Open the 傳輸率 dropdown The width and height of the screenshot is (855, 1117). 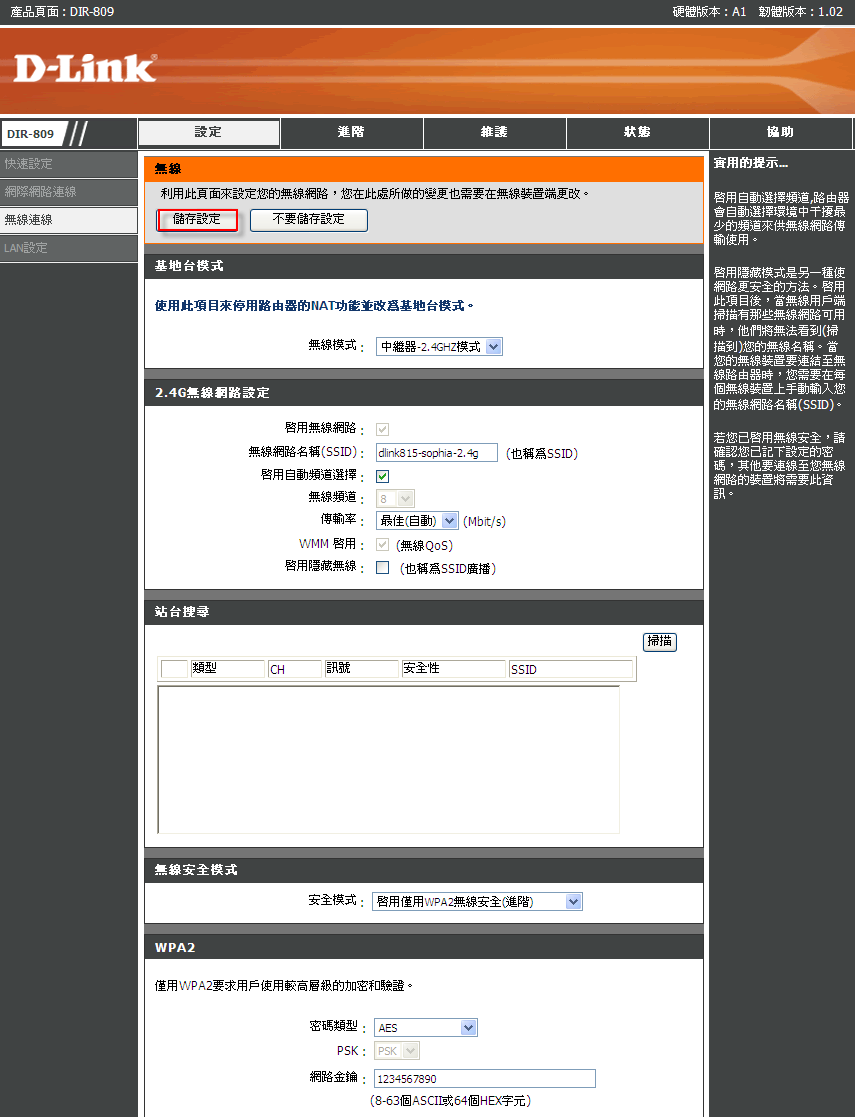(x=417, y=521)
